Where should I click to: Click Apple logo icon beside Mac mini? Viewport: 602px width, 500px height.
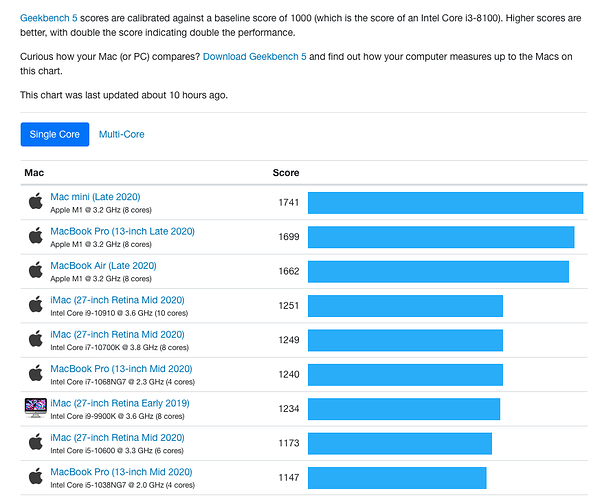pyautogui.click(x=36, y=201)
